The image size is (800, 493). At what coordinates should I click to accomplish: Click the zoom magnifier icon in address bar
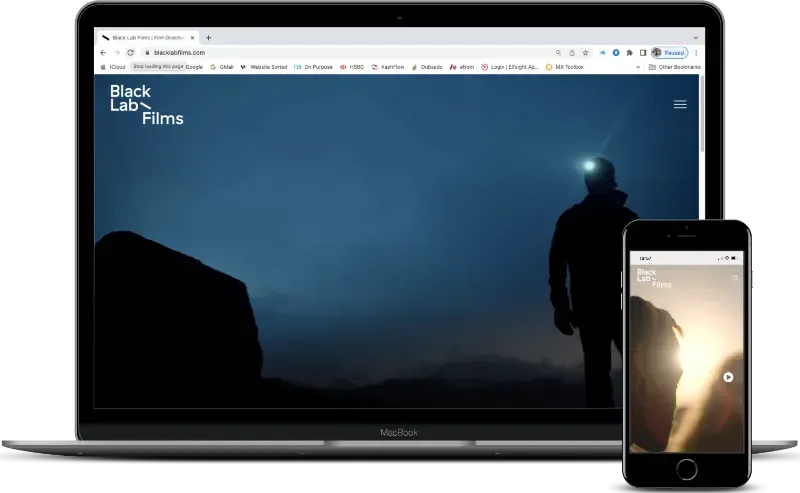point(558,53)
